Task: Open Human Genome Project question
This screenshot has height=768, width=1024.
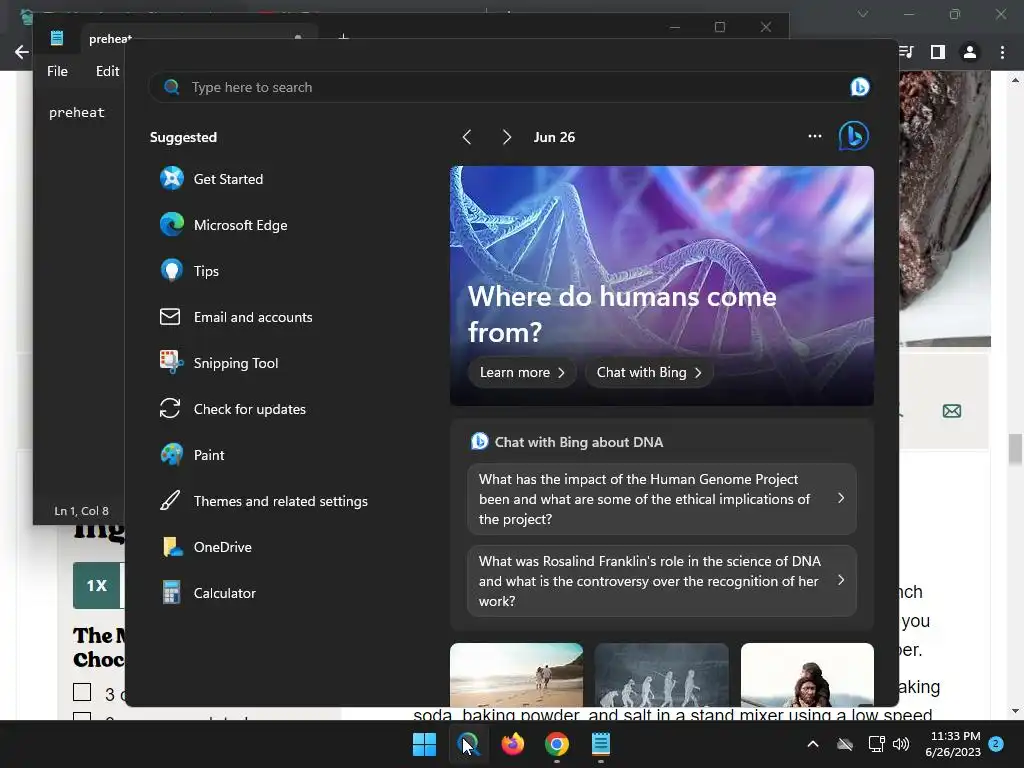Action: [x=662, y=499]
